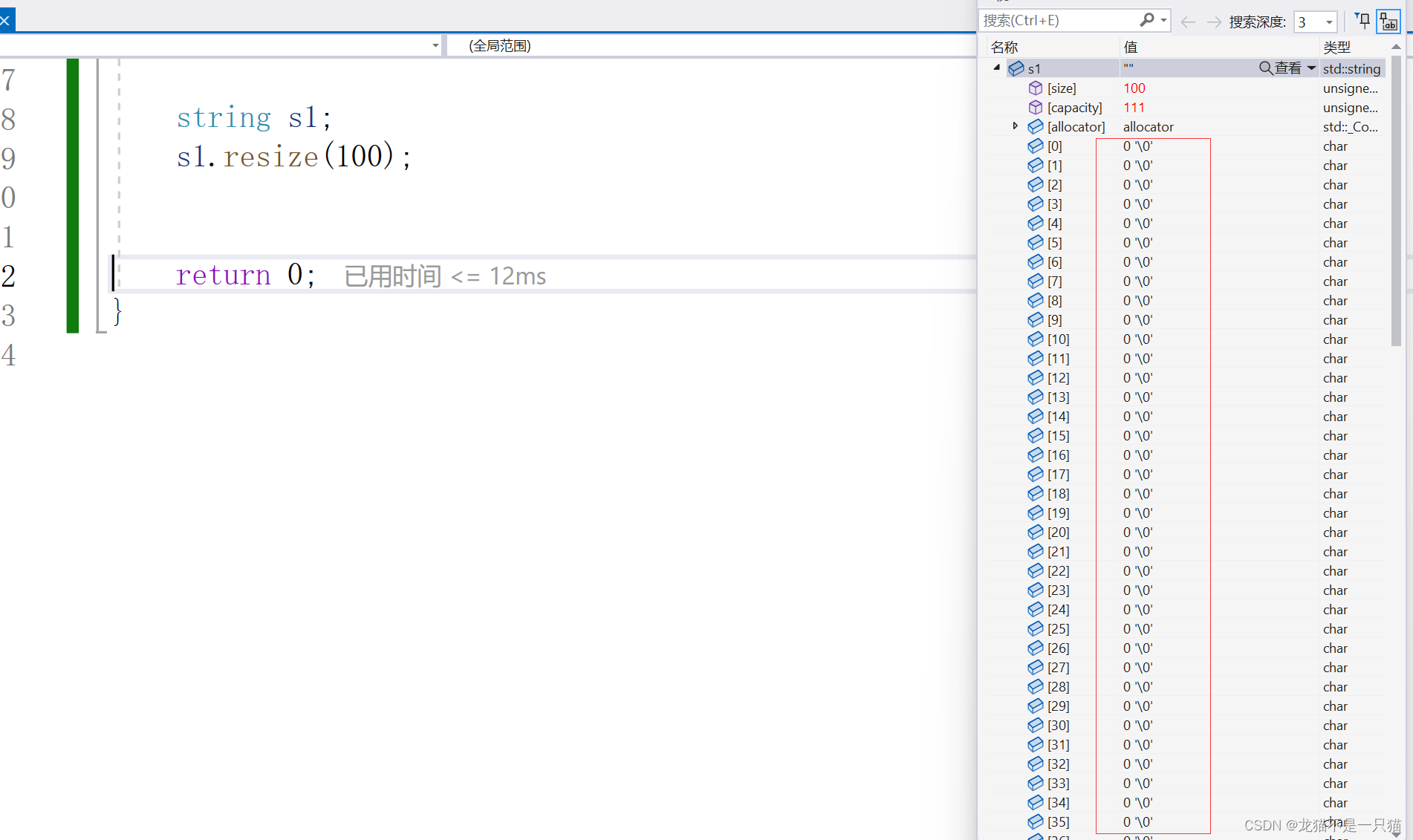Go to next search result arrow
Screen dimensions: 1413x840
(1214, 22)
